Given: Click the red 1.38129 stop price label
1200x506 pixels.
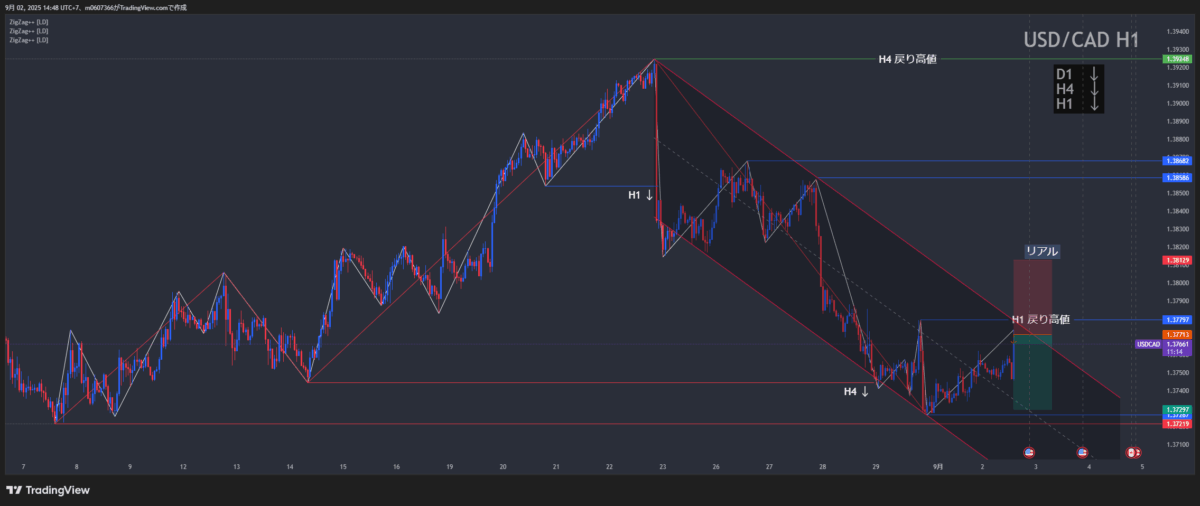Looking at the screenshot, I should click(1175, 260).
